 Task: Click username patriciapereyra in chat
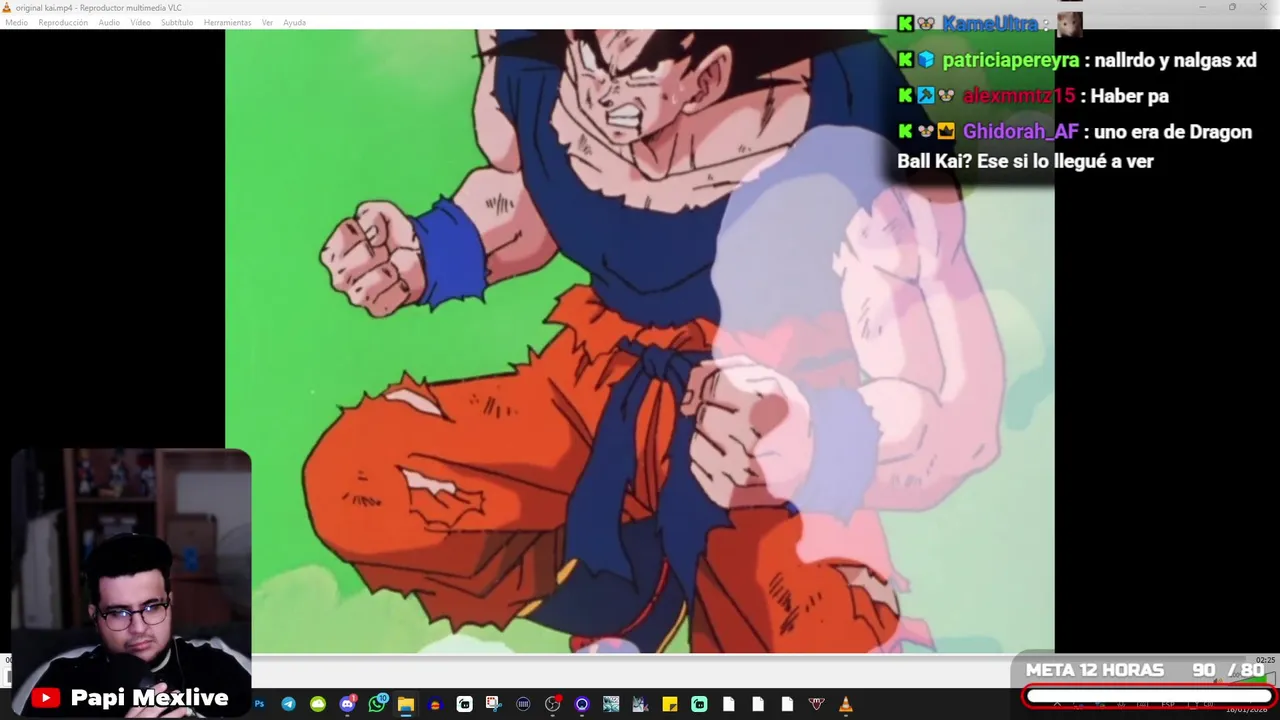tap(1011, 60)
